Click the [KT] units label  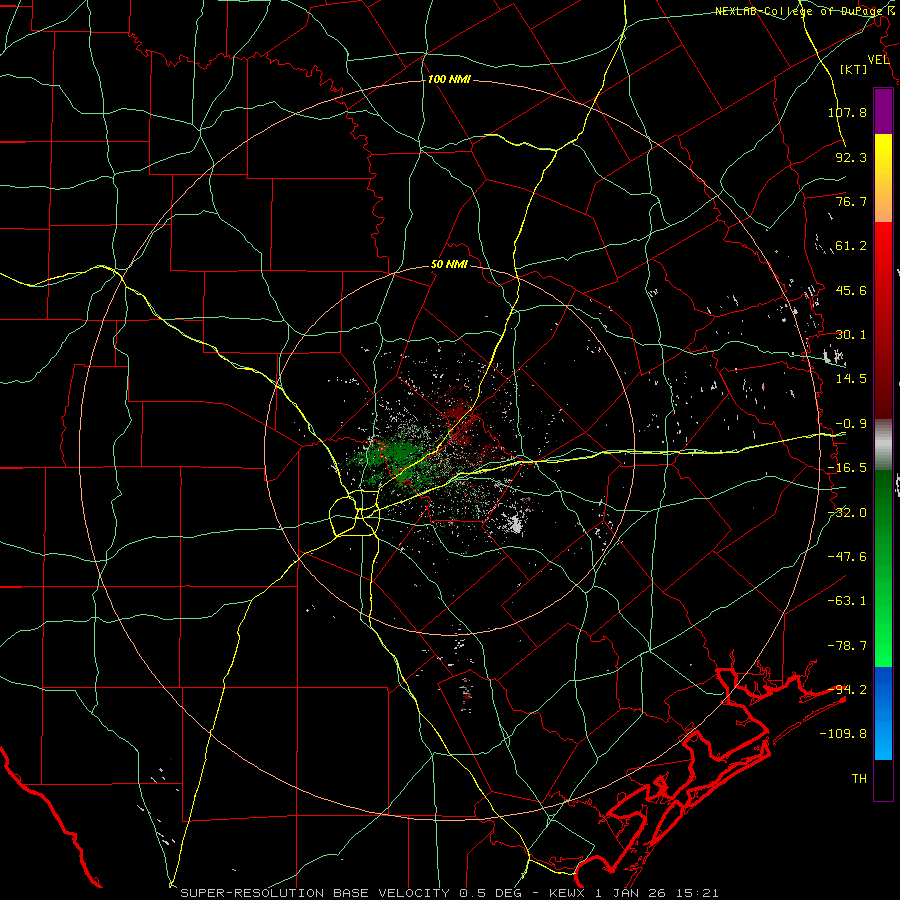(x=854, y=69)
